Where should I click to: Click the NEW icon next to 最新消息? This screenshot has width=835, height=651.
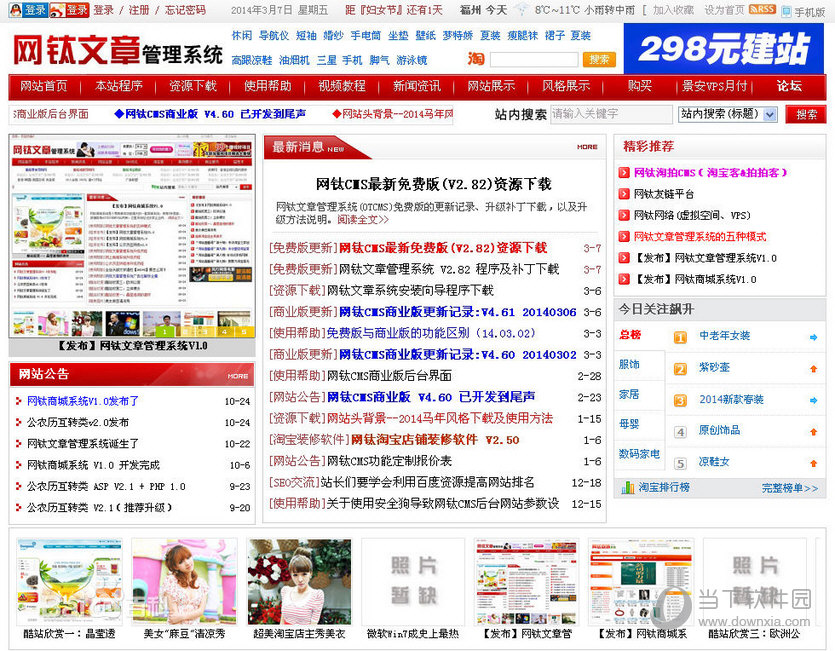[x=338, y=149]
